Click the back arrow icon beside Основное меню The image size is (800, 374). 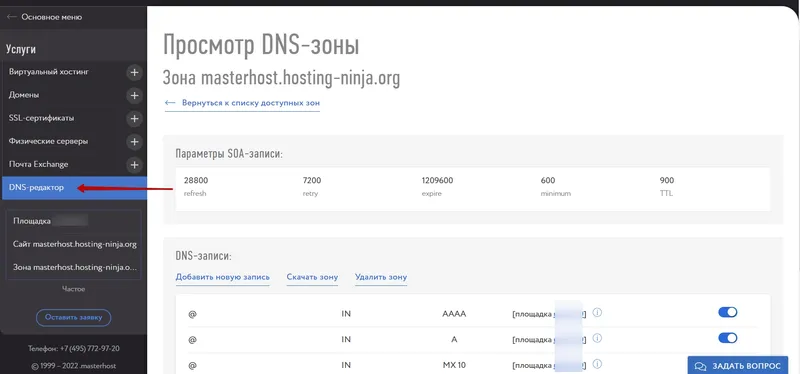click(x=12, y=17)
